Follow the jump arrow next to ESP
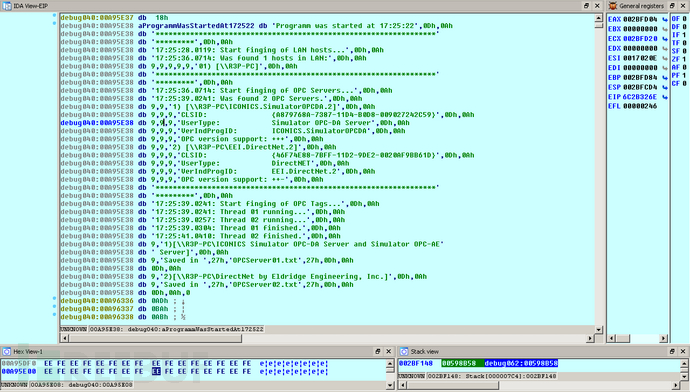 [x=664, y=87]
